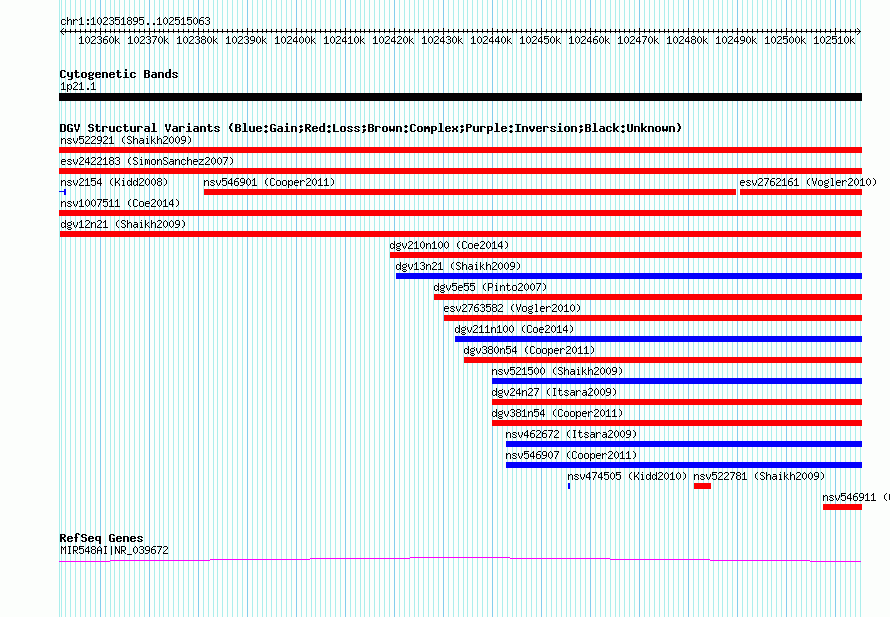Click the short red bar of nsv522781
Viewport: 890px width, 617px height.
coord(702,486)
